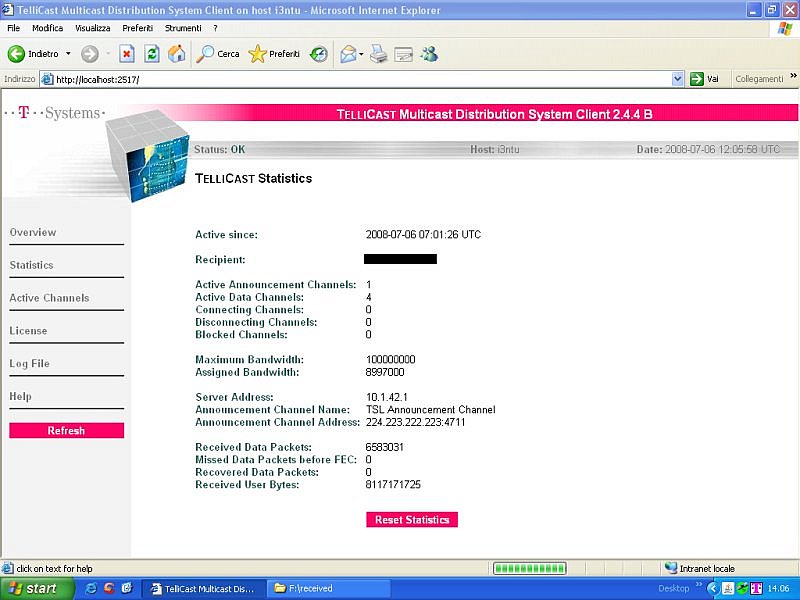Viewport: 800px width, 600px height.
Task: Click the Mail envelope icon
Action: (348, 54)
